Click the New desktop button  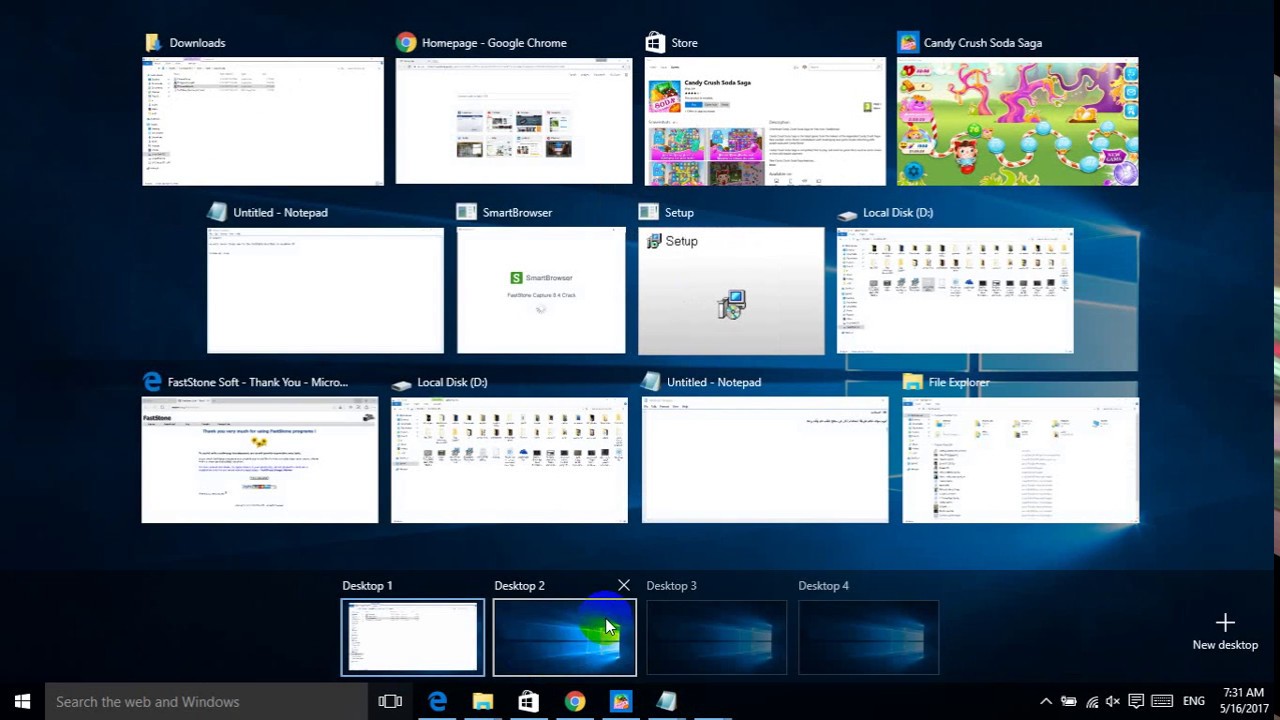(x=1225, y=632)
